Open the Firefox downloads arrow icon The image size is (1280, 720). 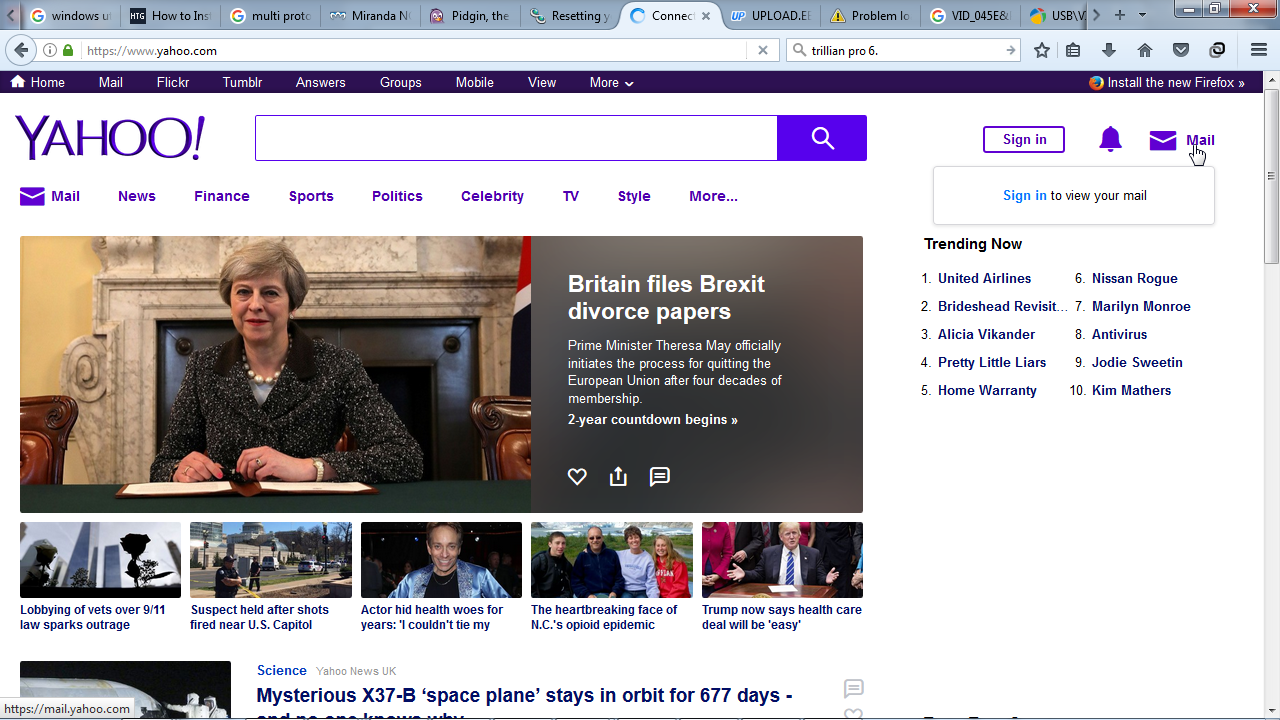point(1109,50)
